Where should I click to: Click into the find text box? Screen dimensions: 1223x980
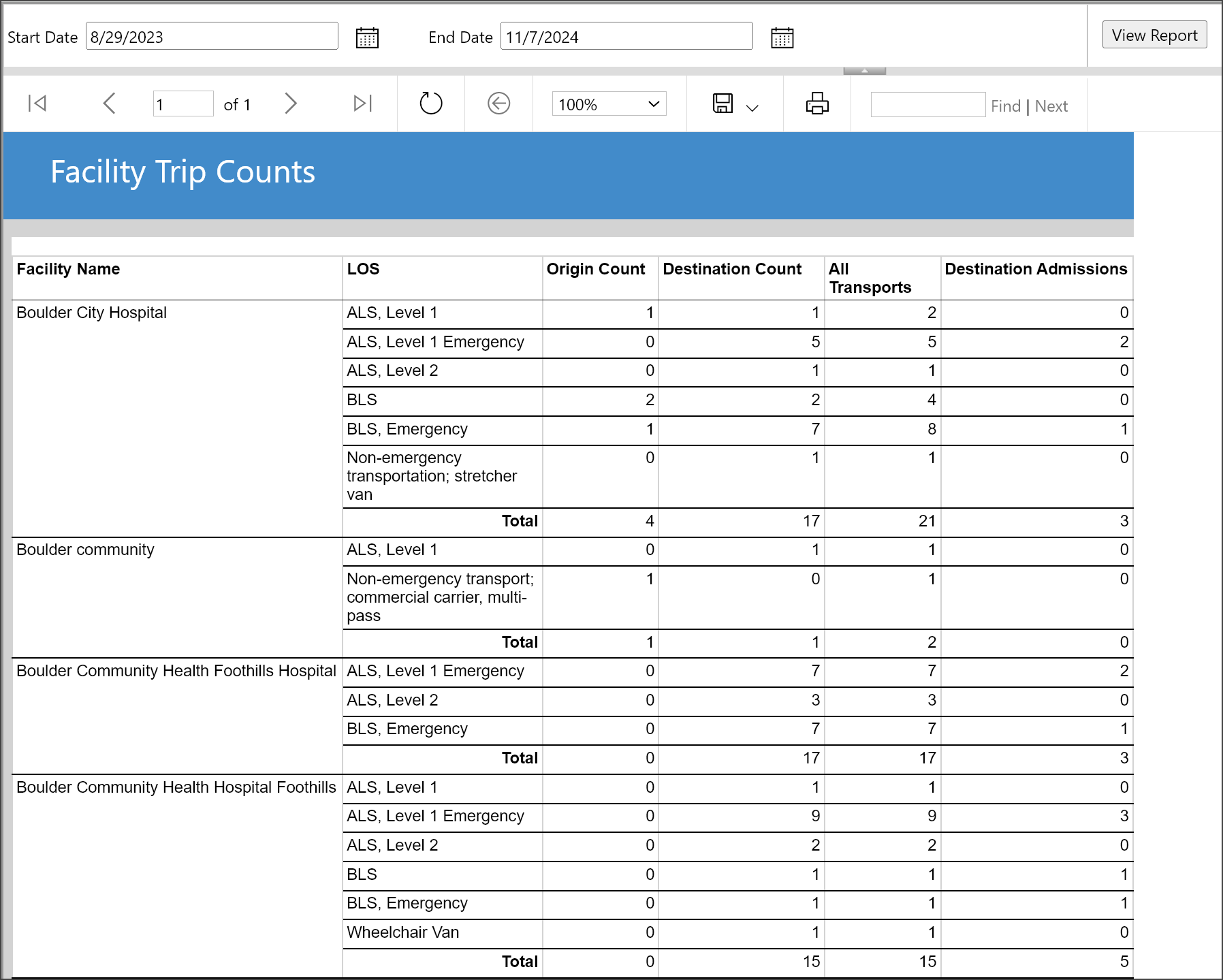927,105
